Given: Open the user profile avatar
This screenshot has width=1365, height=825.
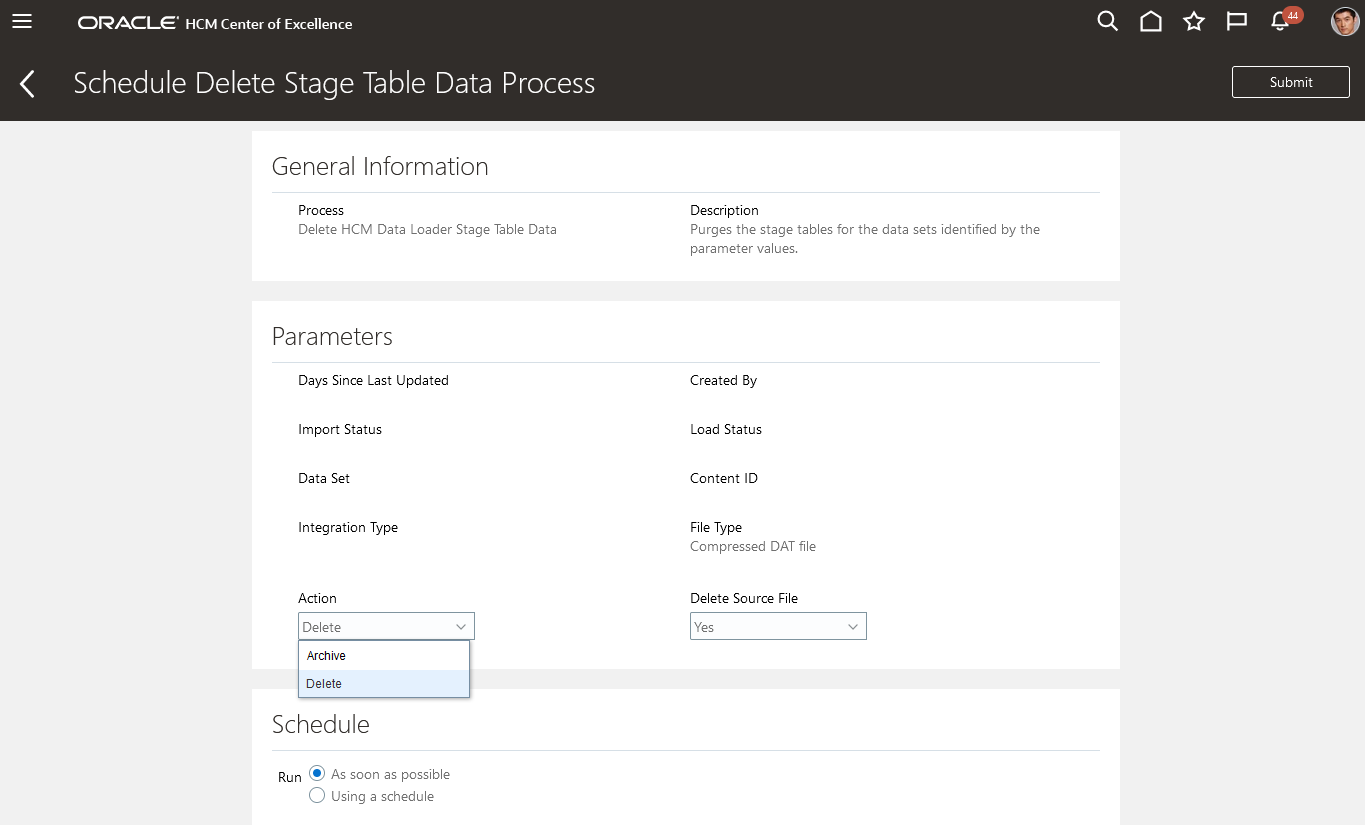Looking at the screenshot, I should point(1345,21).
